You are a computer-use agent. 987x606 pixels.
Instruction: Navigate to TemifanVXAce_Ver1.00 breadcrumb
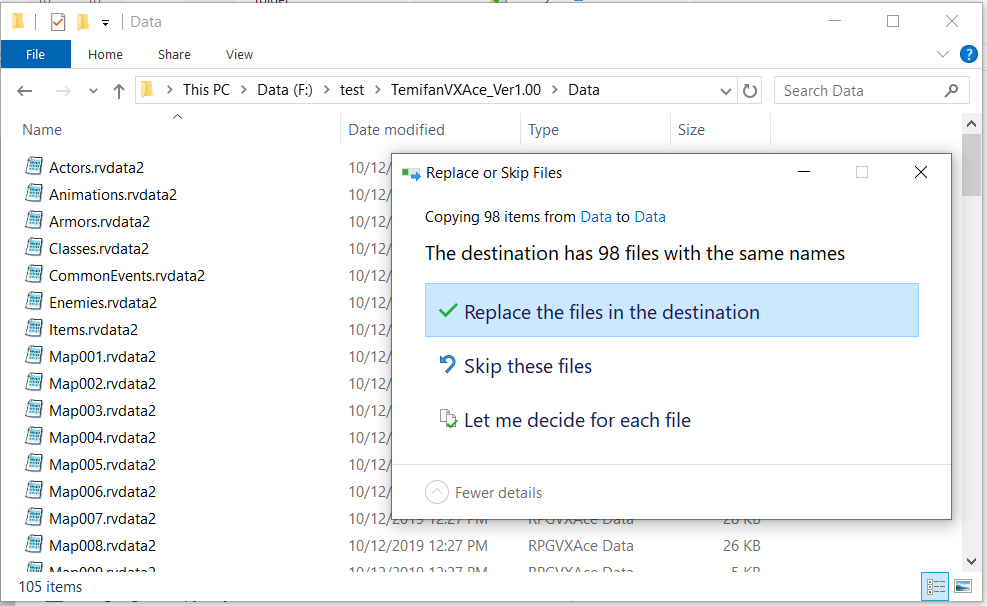[466, 90]
